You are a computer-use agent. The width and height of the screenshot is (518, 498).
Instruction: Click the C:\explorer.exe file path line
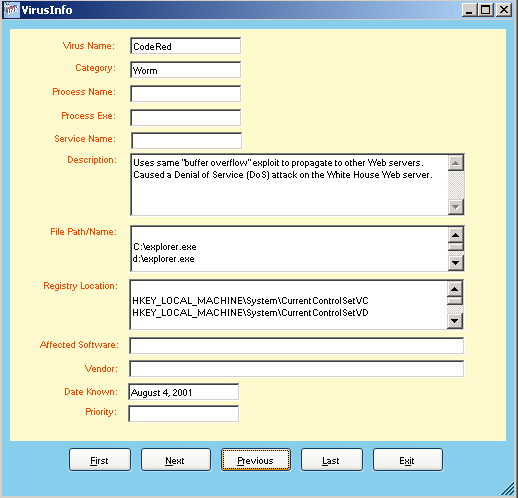click(165, 247)
